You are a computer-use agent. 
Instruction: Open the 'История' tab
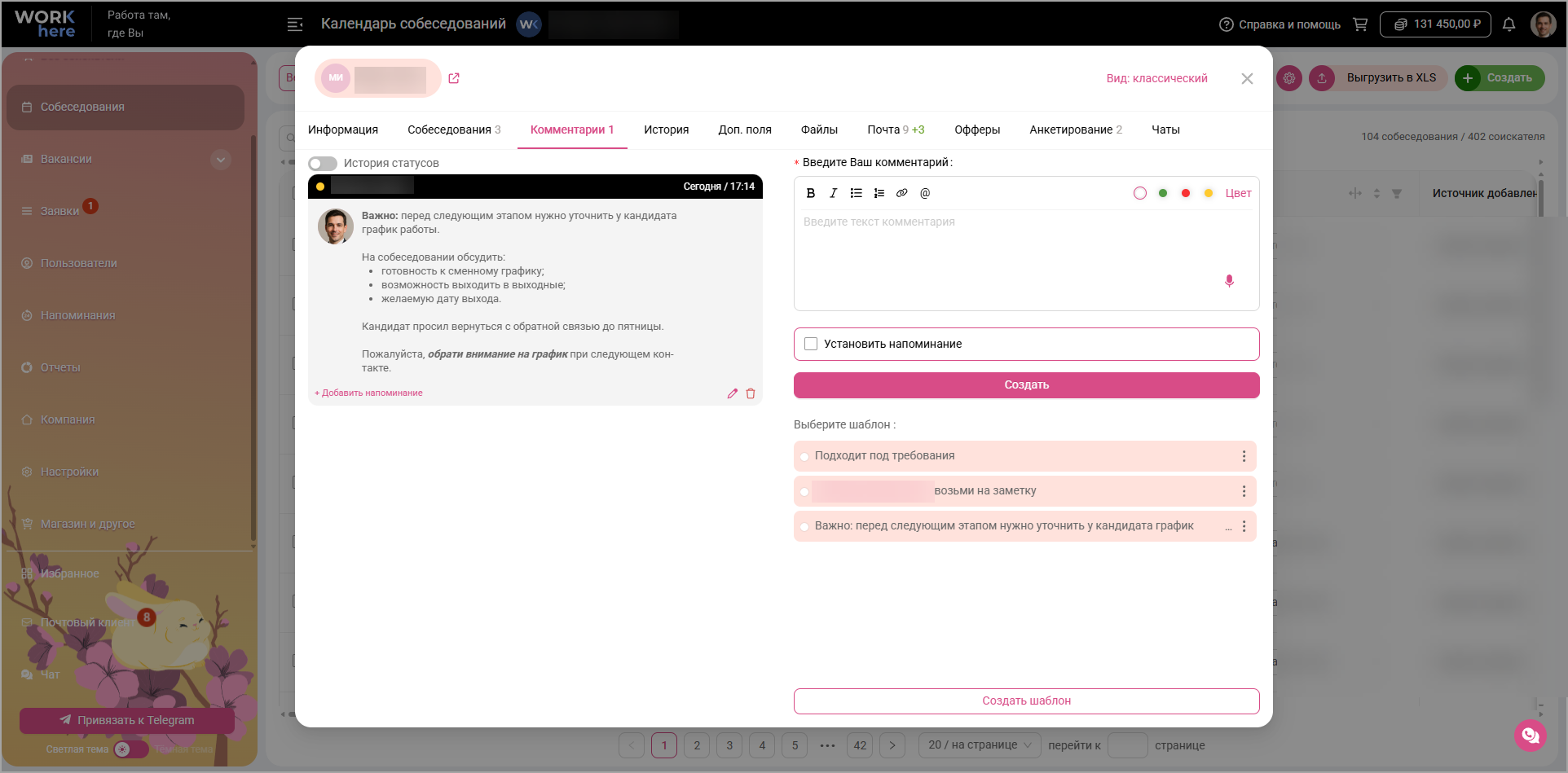click(x=666, y=130)
